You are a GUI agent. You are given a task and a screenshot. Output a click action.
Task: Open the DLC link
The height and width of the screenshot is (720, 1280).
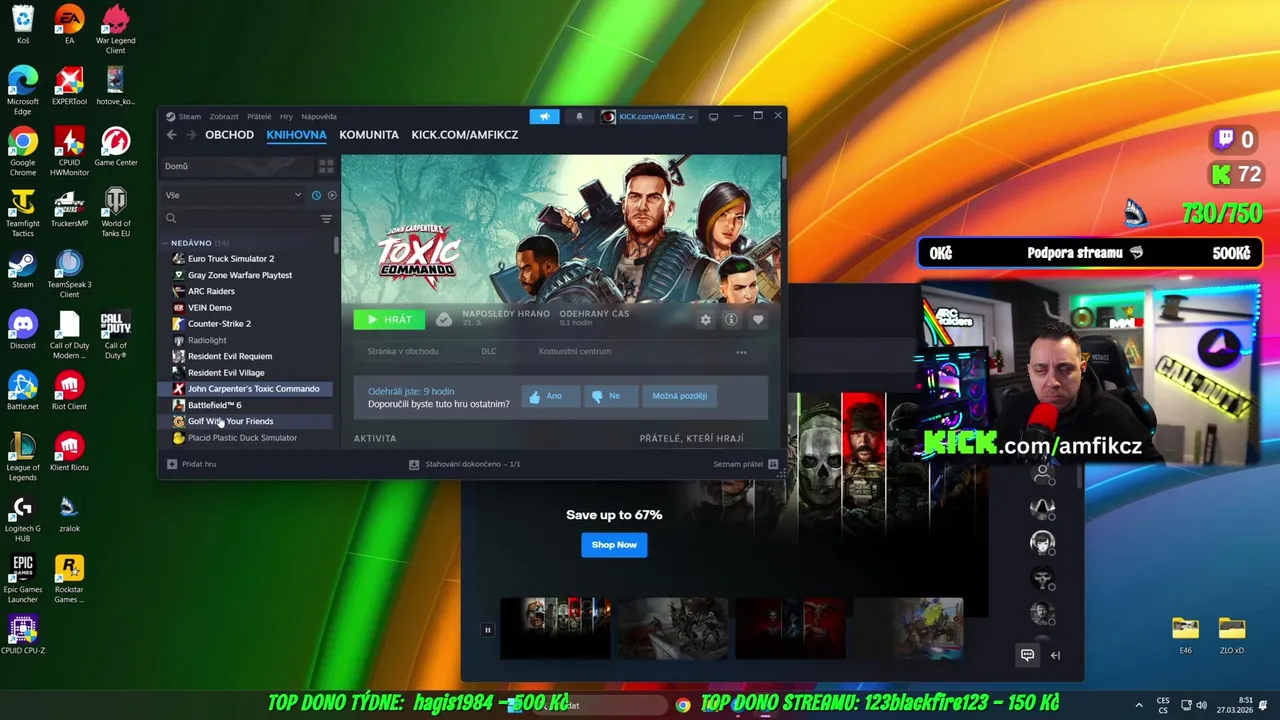(x=488, y=351)
